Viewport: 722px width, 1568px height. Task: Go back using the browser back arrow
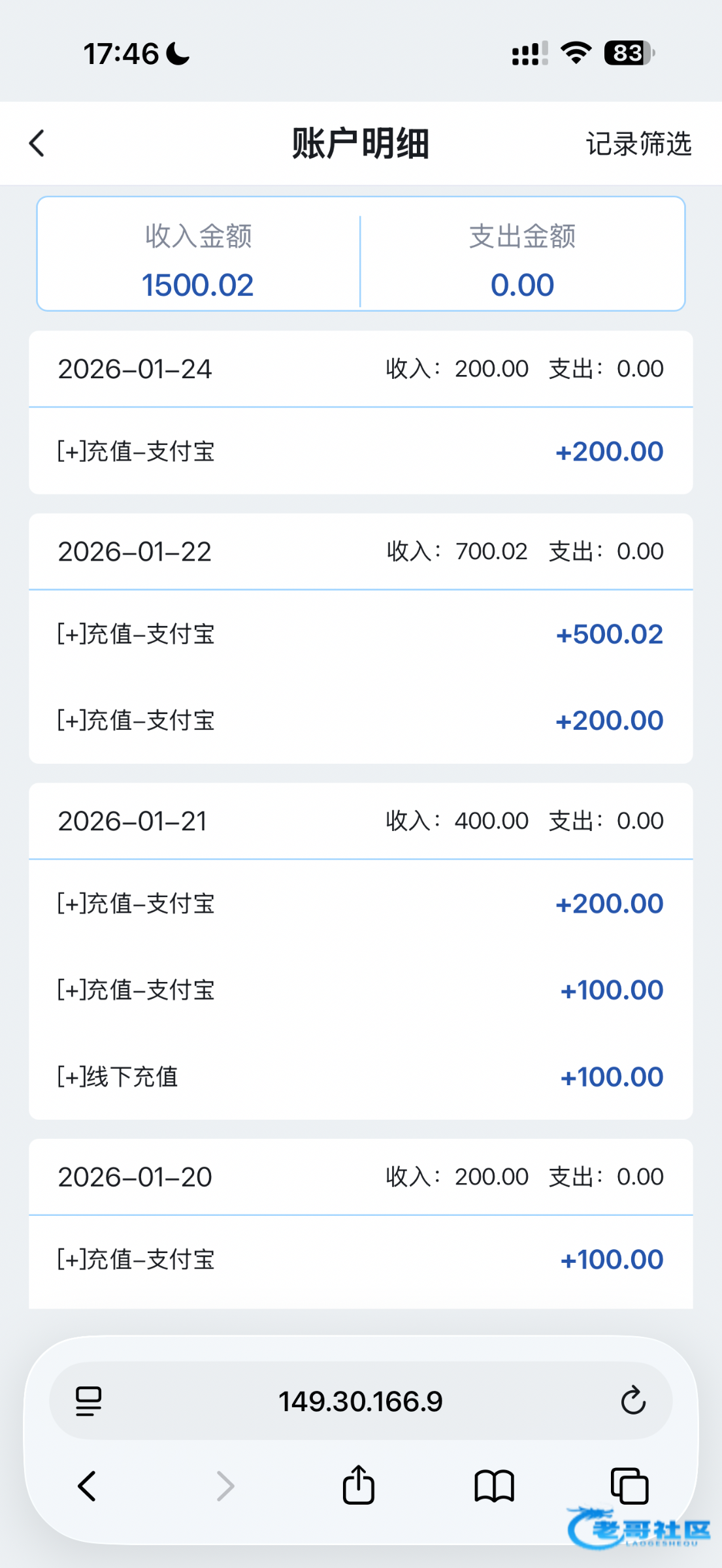(87, 1486)
